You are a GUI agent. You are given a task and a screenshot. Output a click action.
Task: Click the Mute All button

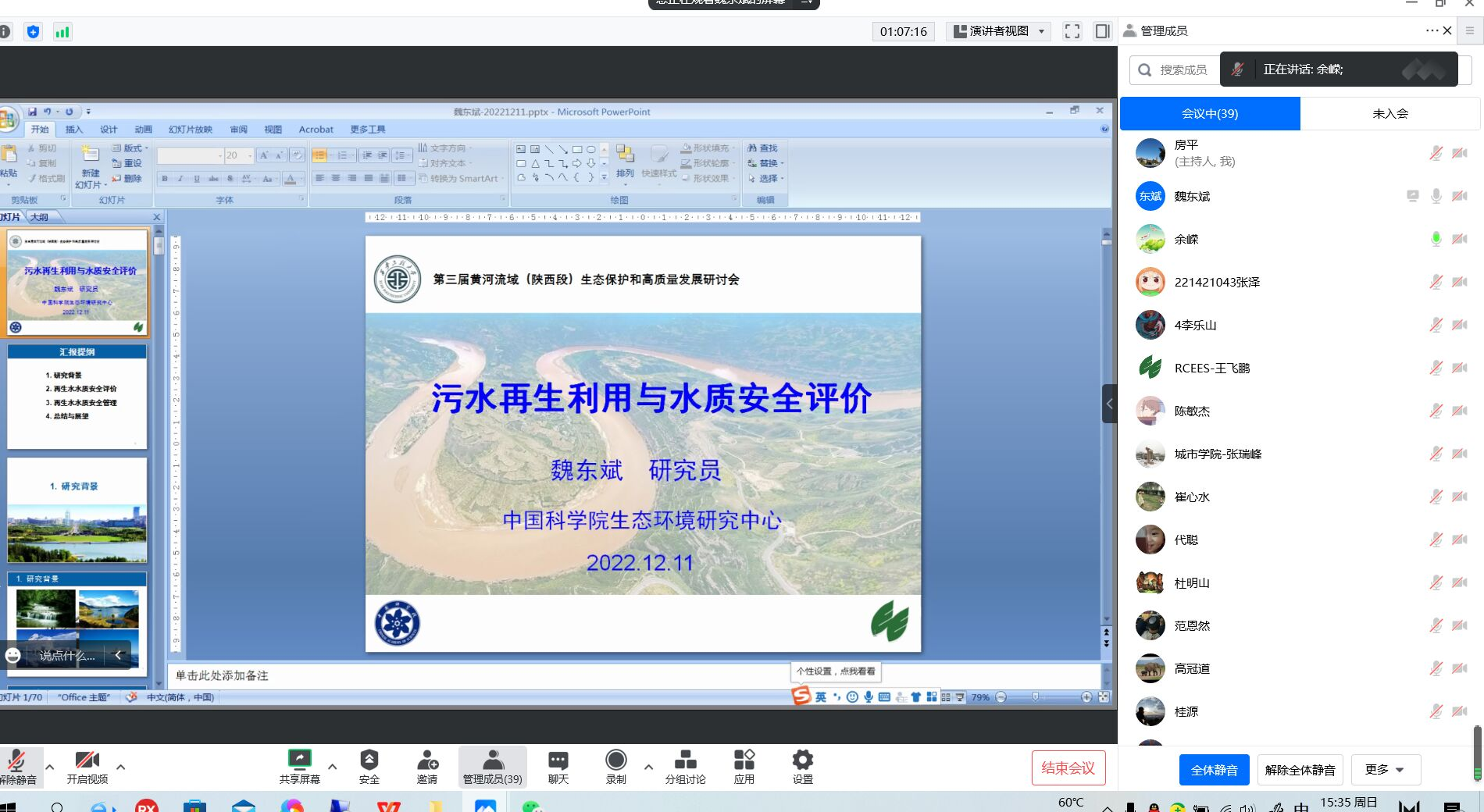(x=1214, y=770)
